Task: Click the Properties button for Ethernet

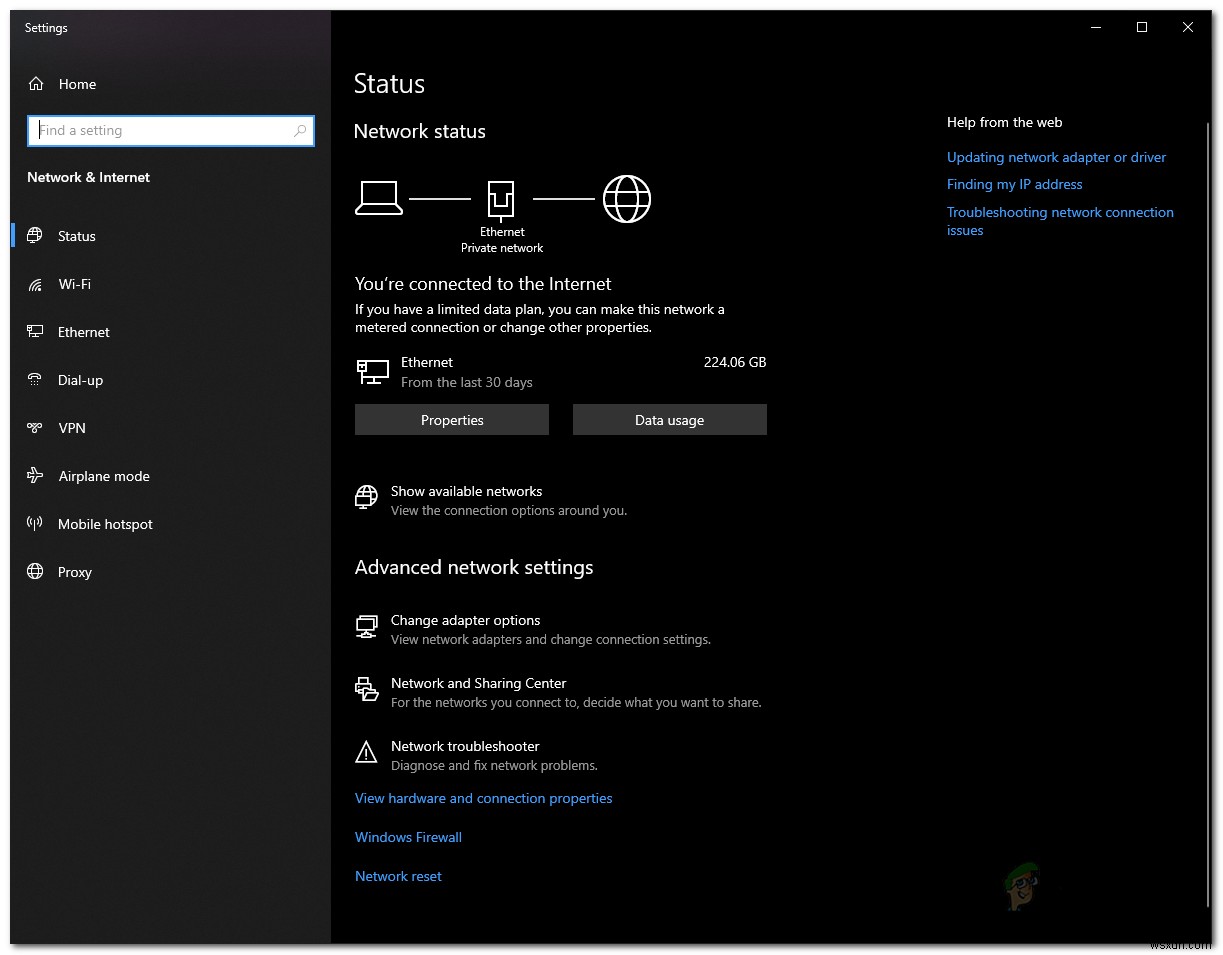Action: 451,419
